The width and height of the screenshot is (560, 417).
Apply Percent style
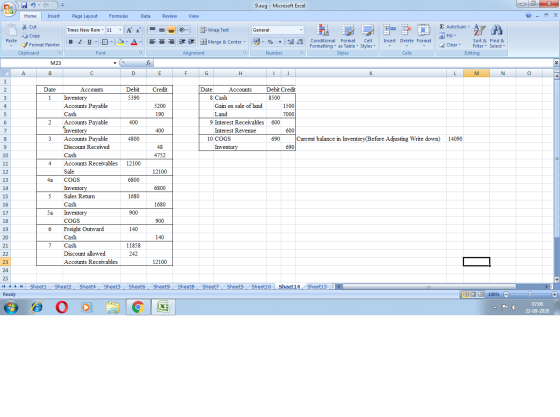coord(270,42)
